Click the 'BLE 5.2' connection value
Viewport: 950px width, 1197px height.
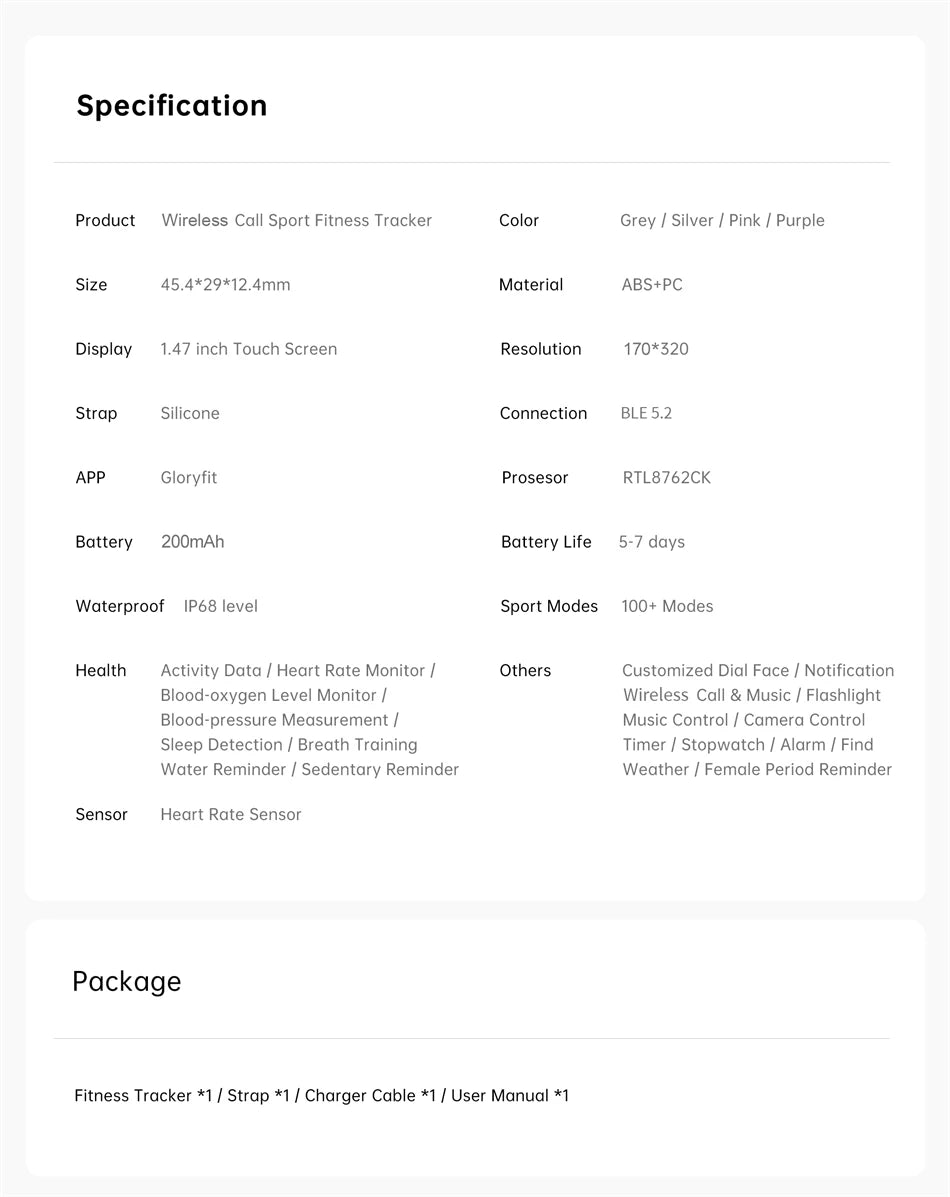tap(646, 413)
